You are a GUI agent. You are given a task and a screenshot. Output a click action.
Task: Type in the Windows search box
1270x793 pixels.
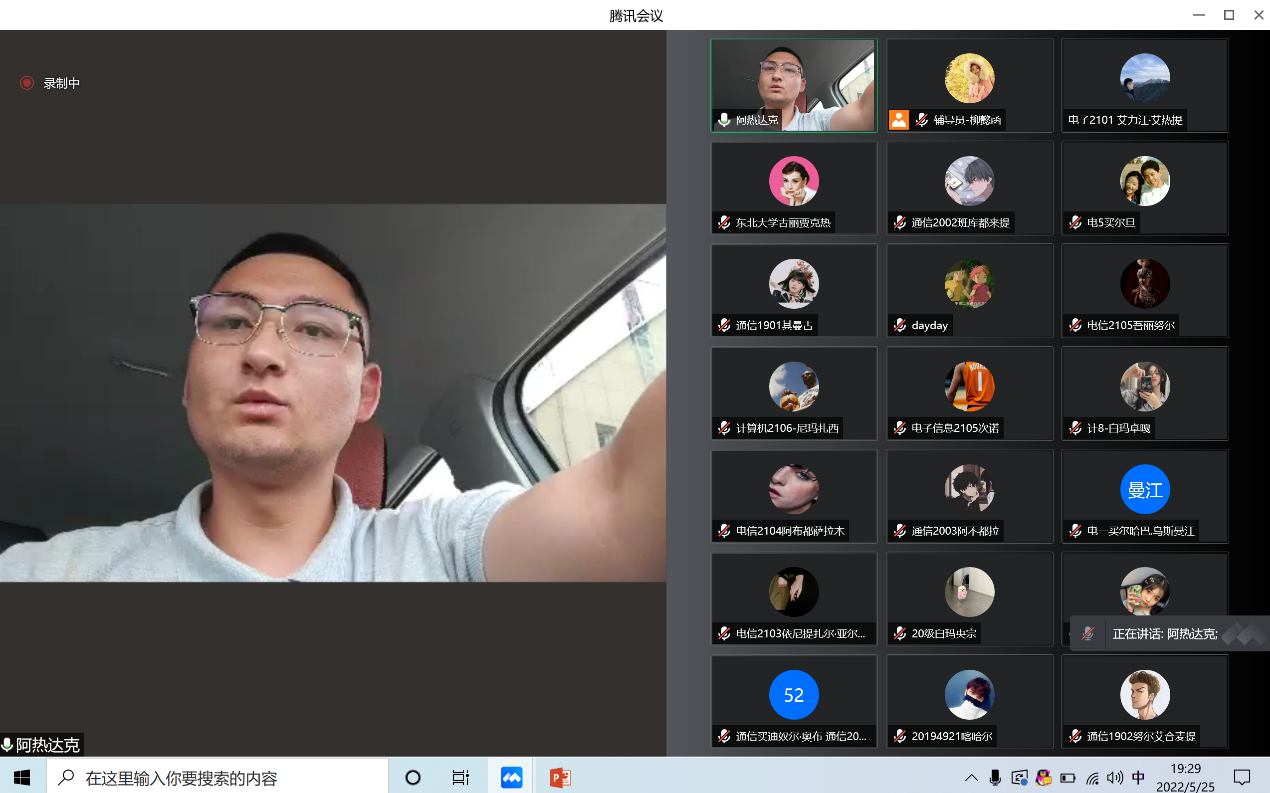pos(220,777)
